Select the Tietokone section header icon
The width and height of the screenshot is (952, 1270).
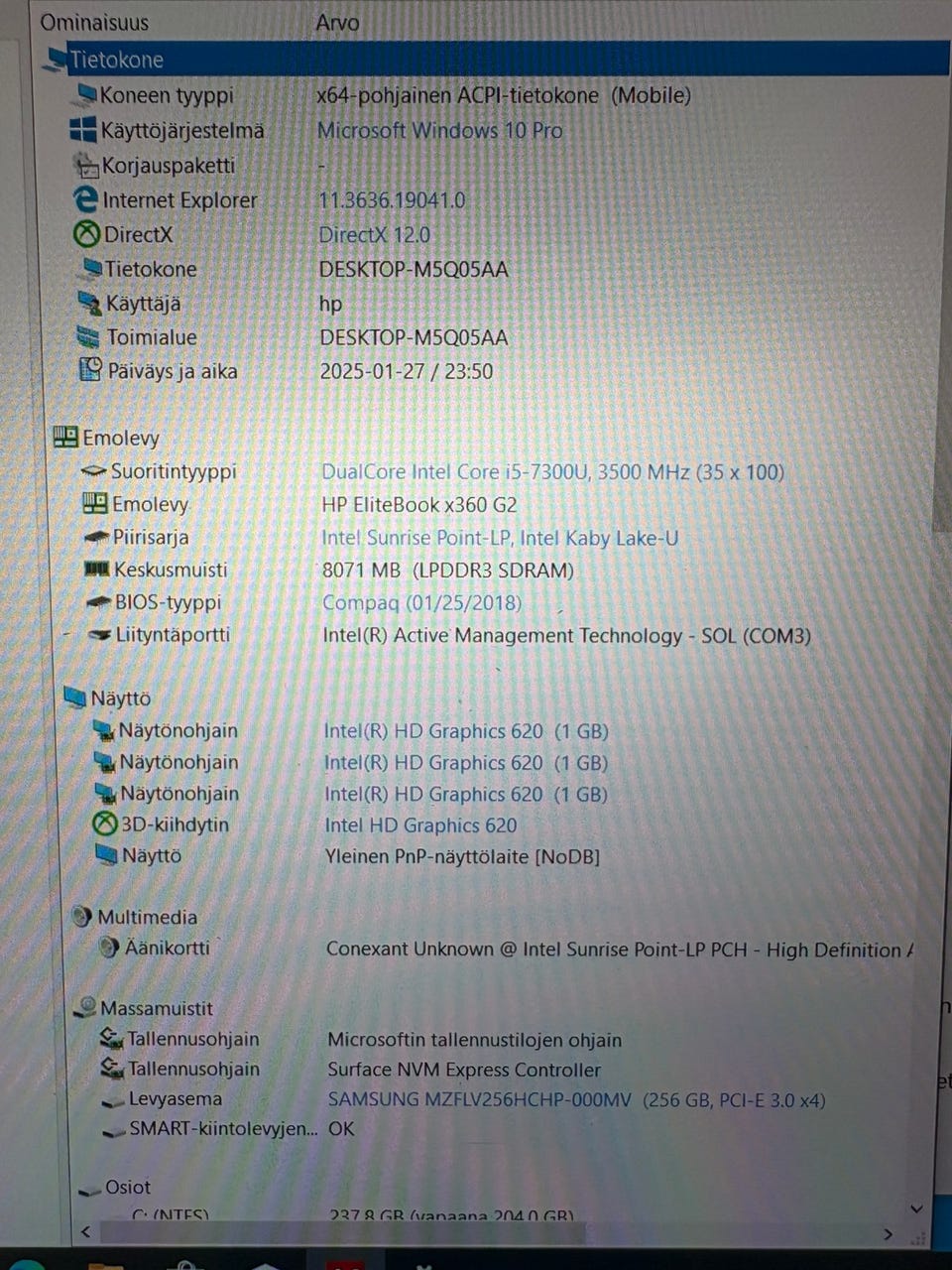55,61
